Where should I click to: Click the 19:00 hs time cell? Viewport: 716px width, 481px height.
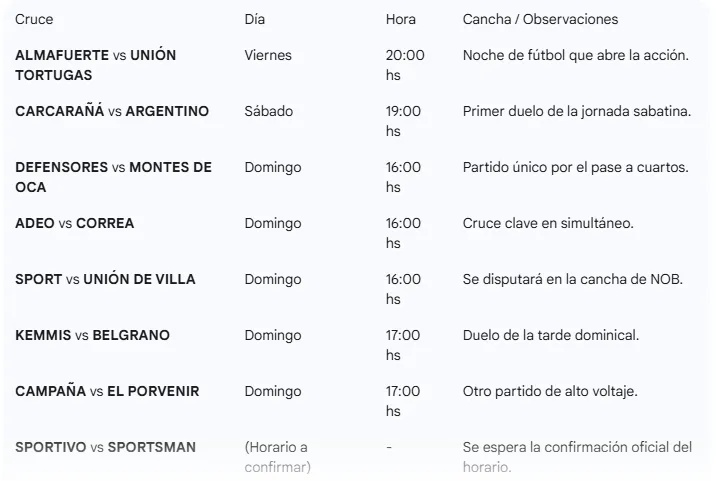pyautogui.click(x=403, y=121)
